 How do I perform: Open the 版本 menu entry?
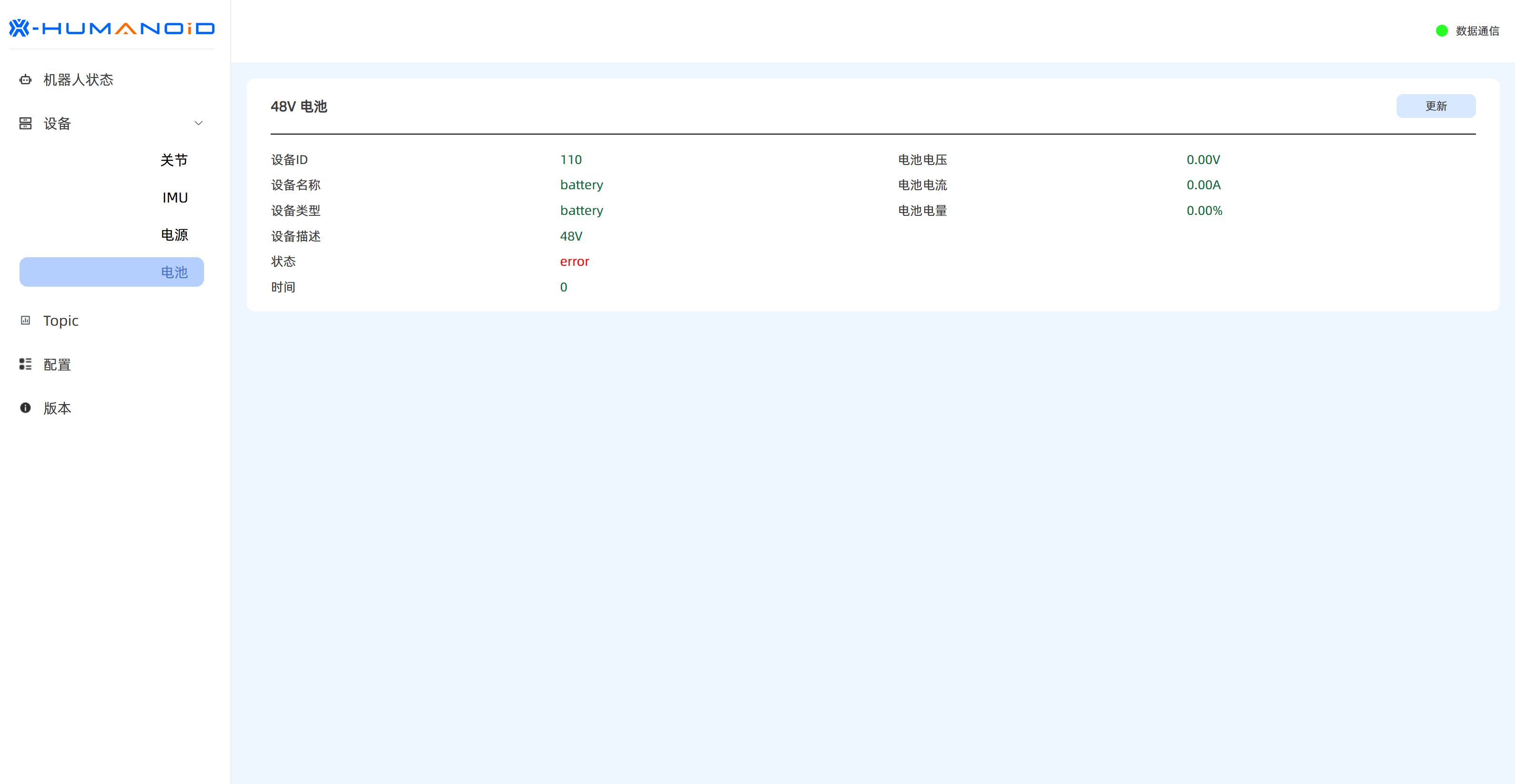click(57, 408)
